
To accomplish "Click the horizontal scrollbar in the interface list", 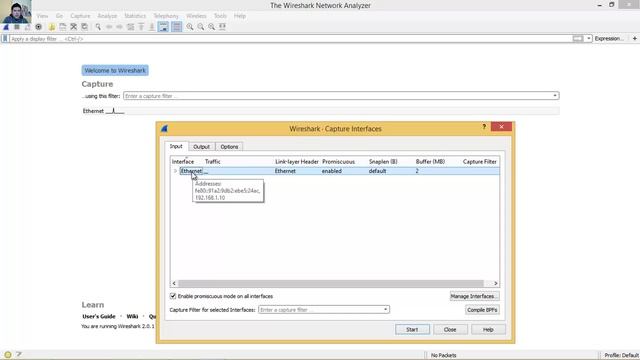I will coord(331,283).
